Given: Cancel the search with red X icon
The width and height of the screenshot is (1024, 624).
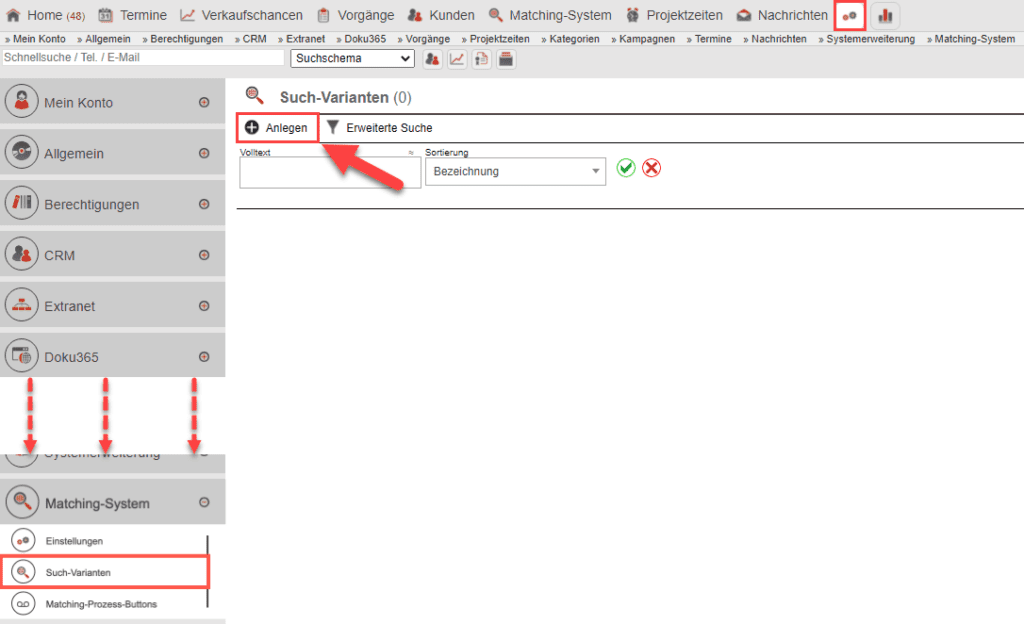Looking at the screenshot, I should 651,168.
